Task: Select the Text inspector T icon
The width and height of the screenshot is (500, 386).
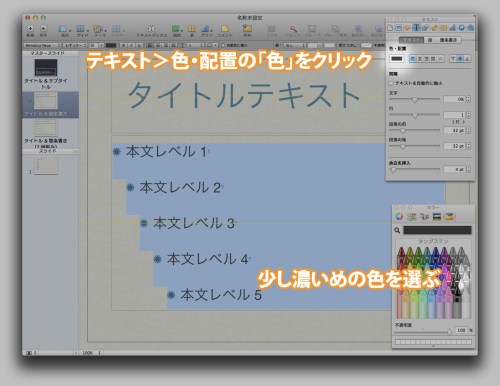Action: pyautogui.click(x=416, y=28)
